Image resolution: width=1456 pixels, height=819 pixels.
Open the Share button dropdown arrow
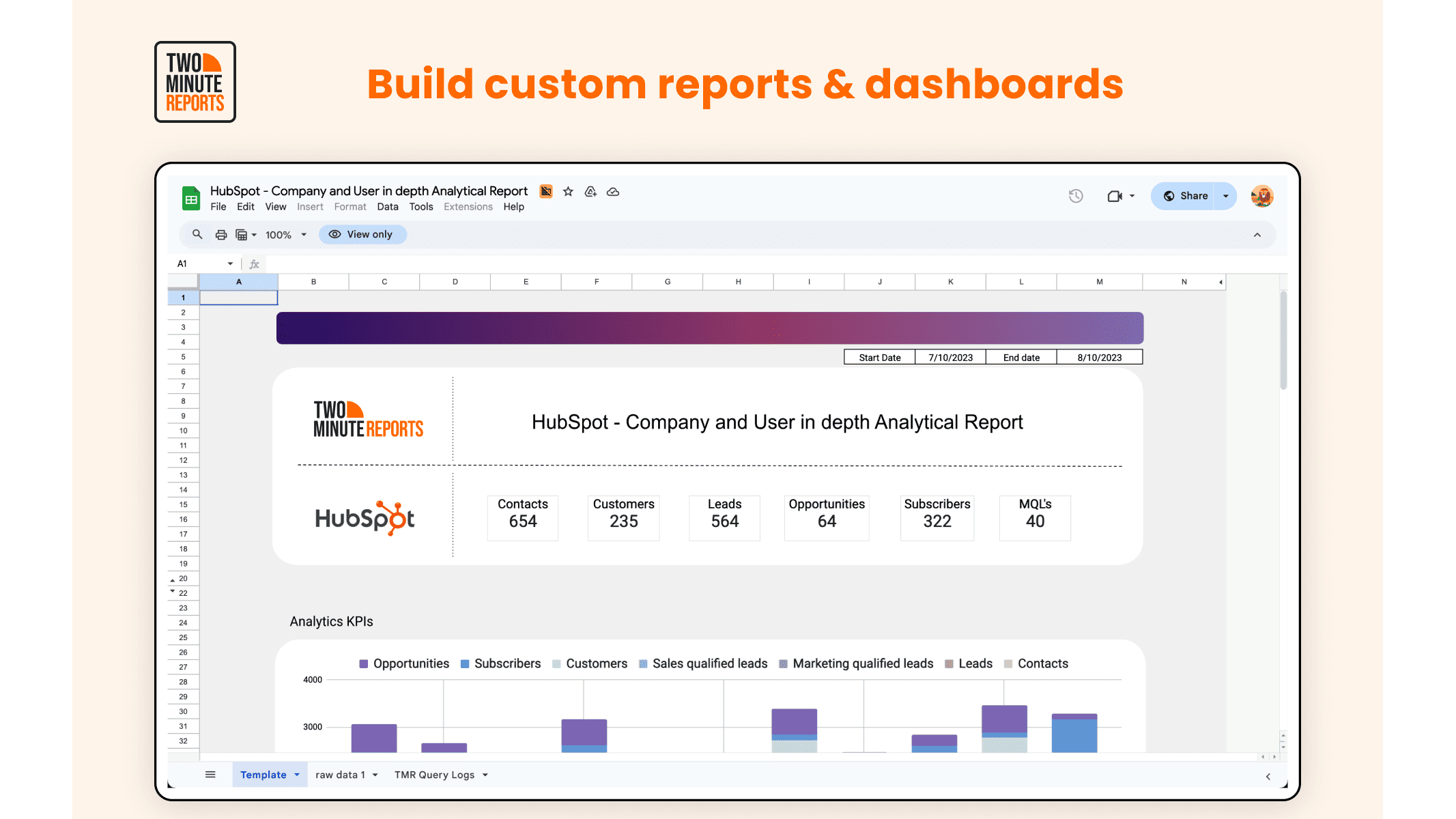click(1226, 196)
